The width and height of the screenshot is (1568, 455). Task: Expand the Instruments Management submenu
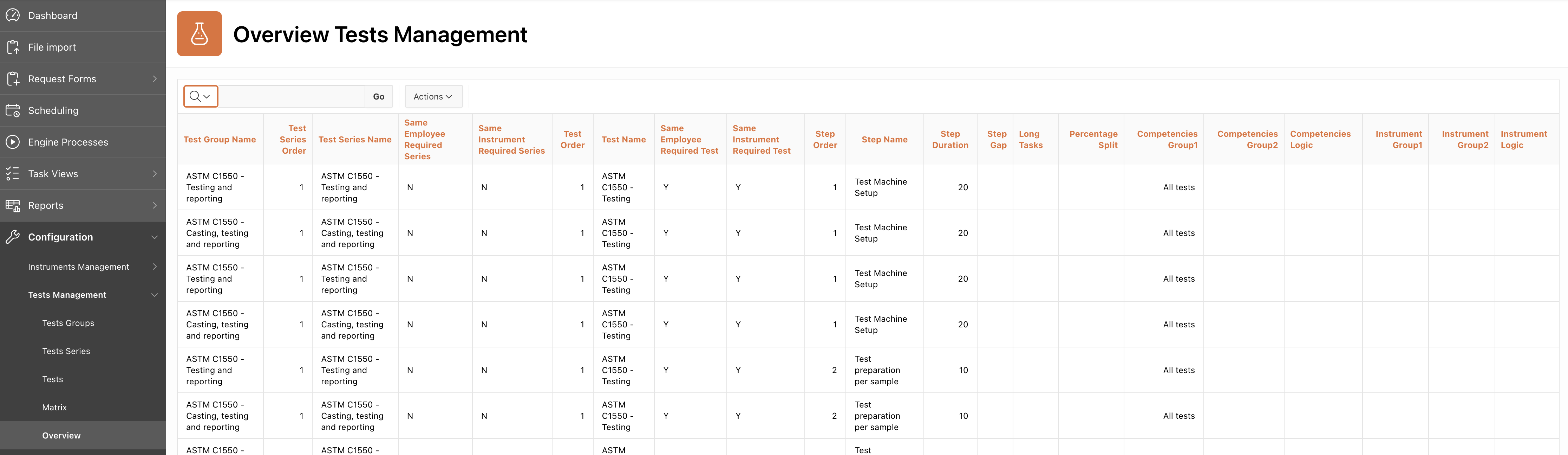pos(155,267)
